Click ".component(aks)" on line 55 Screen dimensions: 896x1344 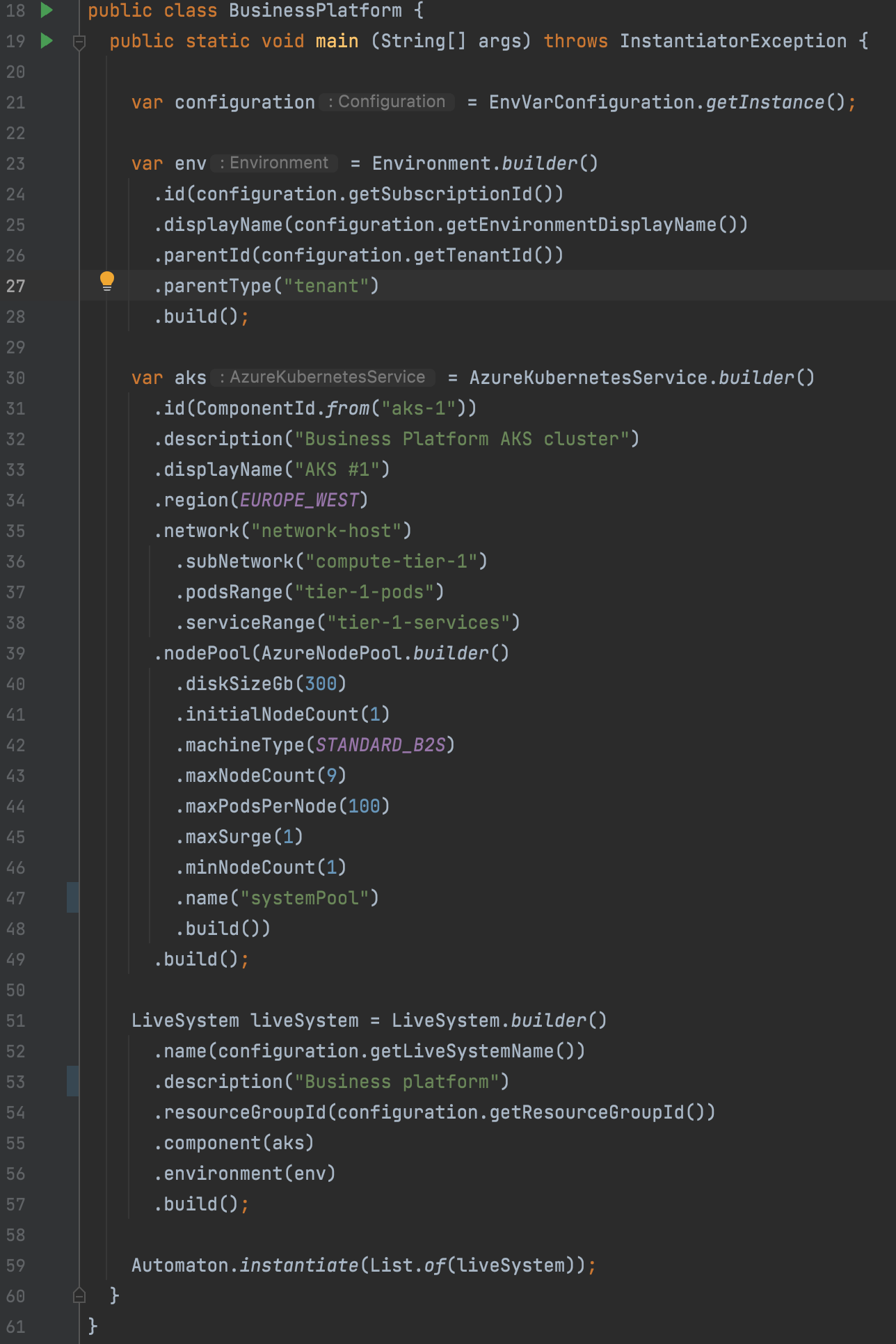(234, 1143)
